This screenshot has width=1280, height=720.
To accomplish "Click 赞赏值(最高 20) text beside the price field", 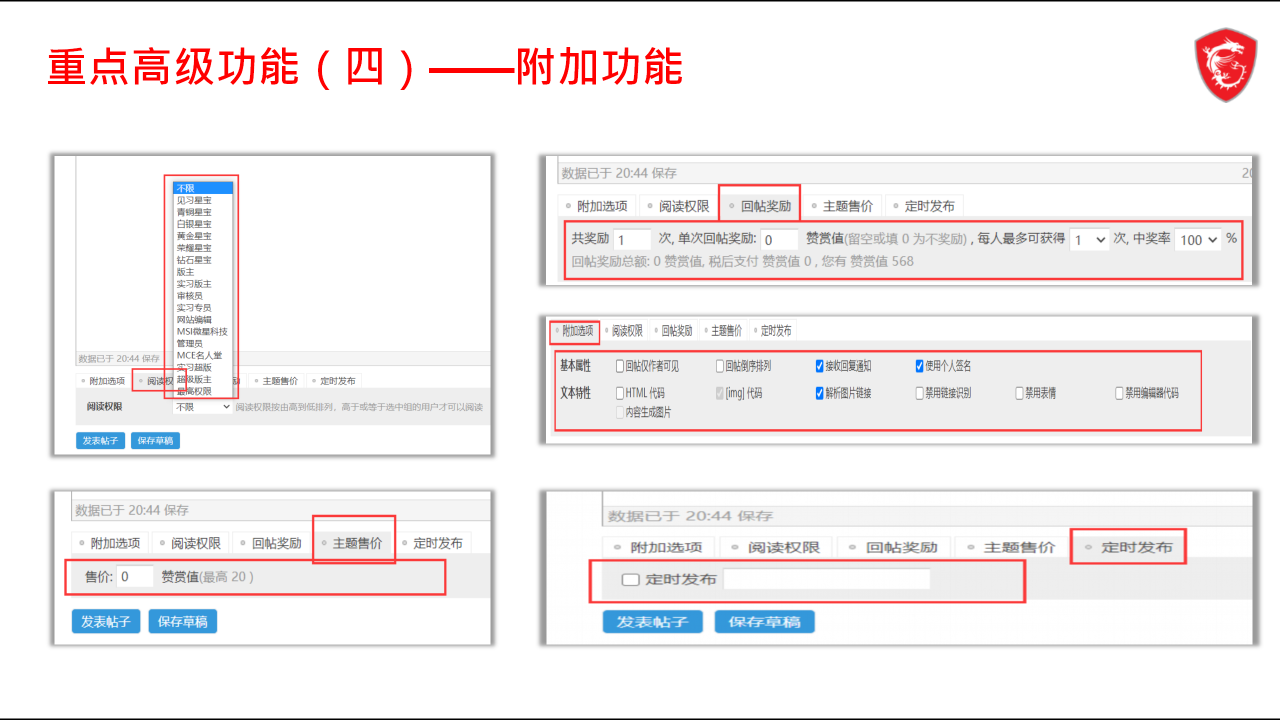I will click(x=207, y=577).
